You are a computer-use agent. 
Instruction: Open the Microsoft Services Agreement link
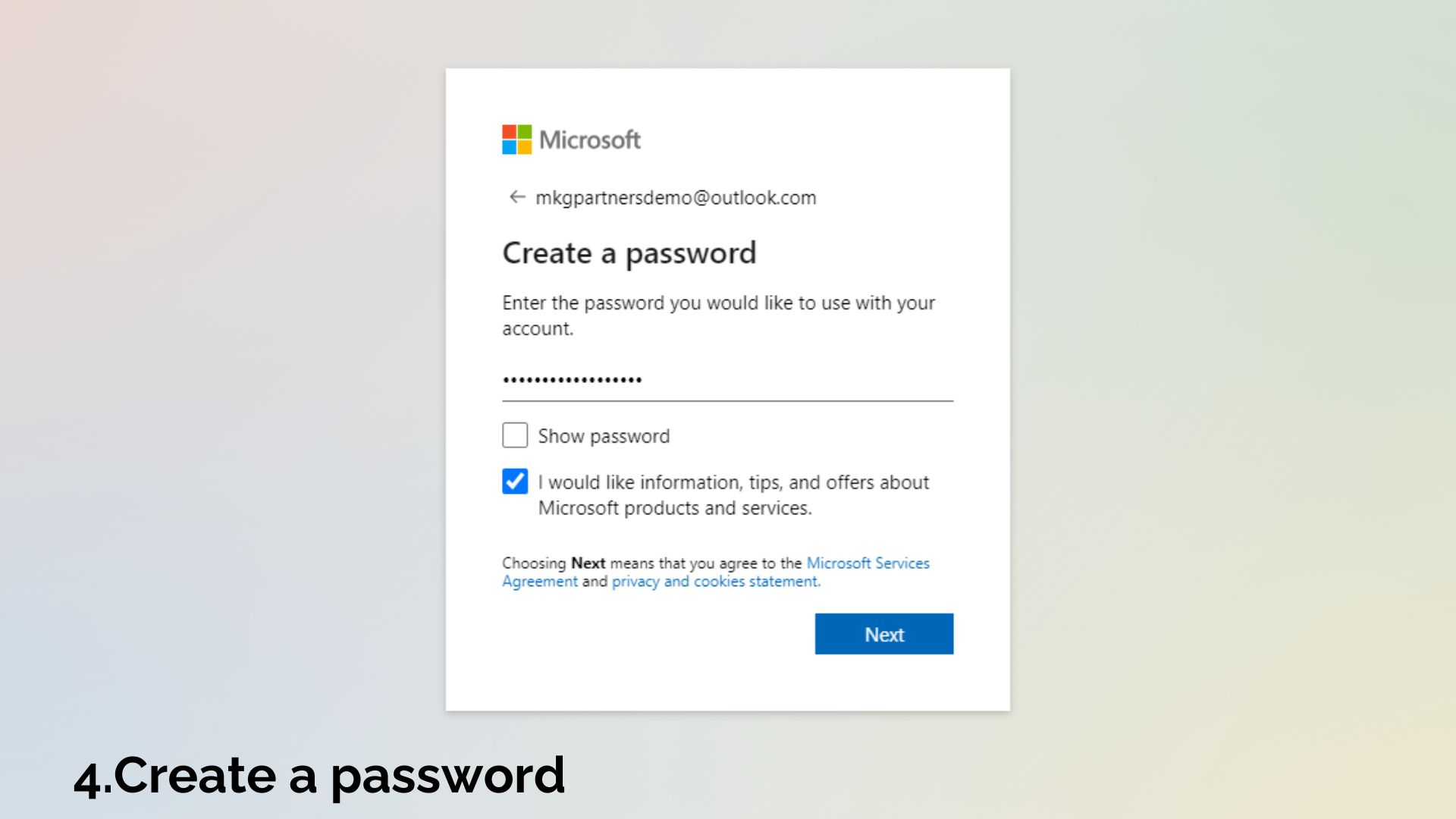[716, 572]
